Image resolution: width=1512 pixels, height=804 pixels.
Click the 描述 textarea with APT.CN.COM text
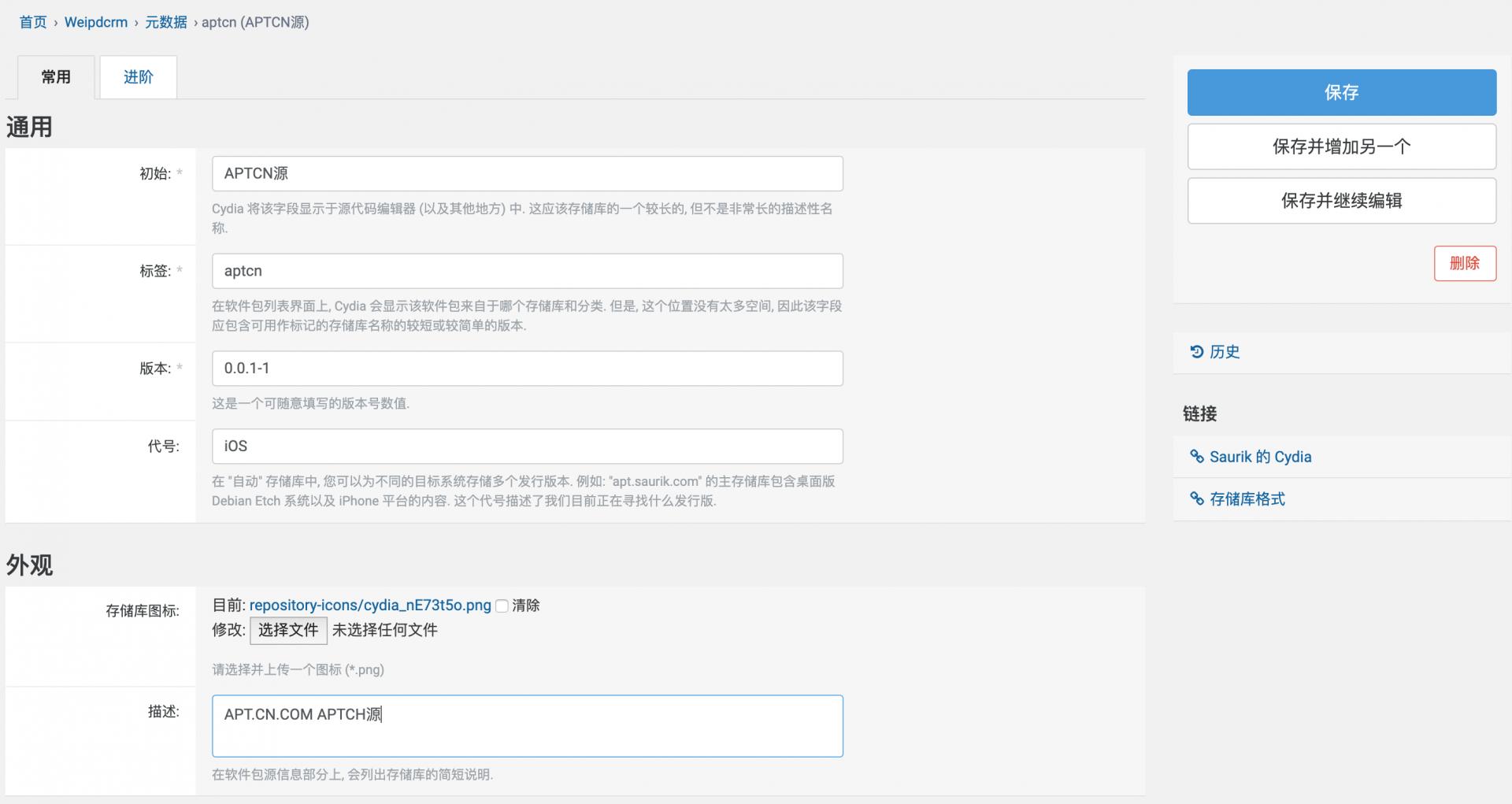point(527,724)
